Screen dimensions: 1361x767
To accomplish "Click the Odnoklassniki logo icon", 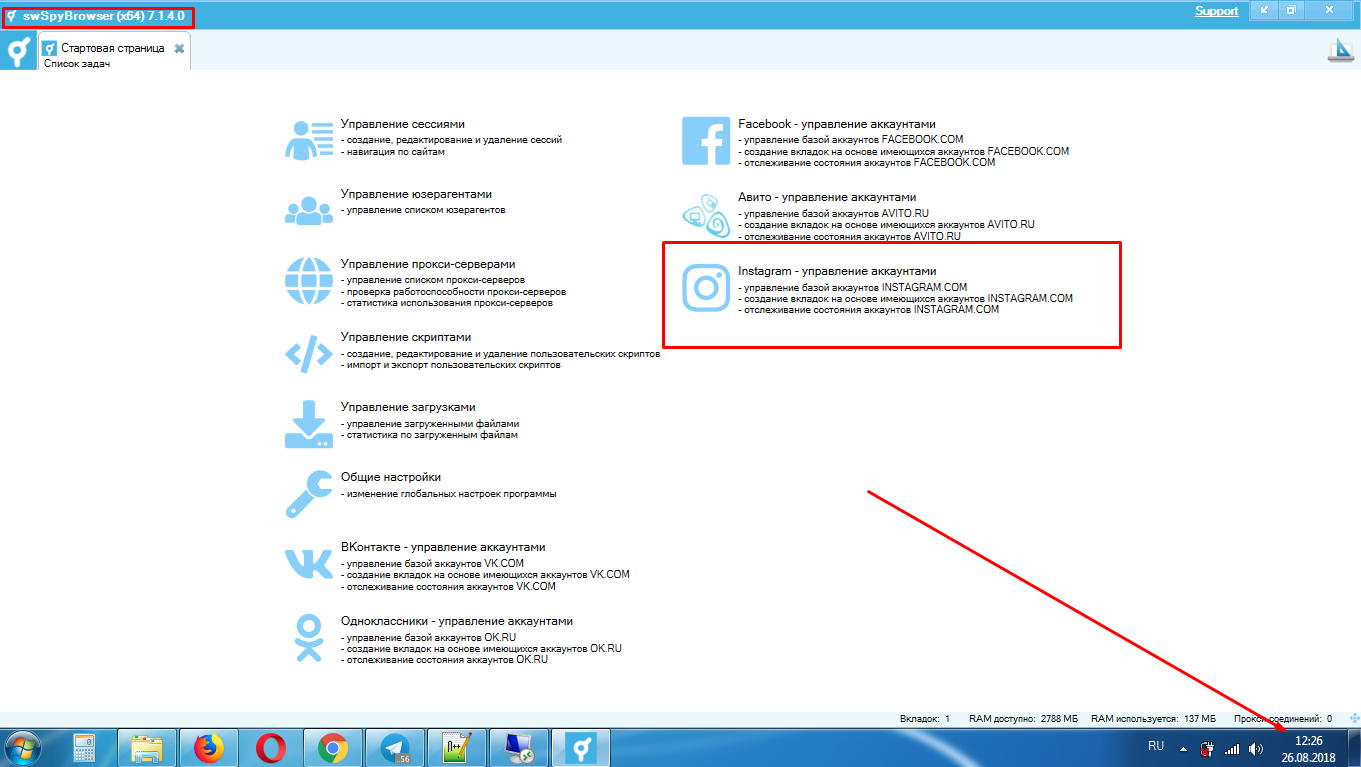I will [309, 637].
